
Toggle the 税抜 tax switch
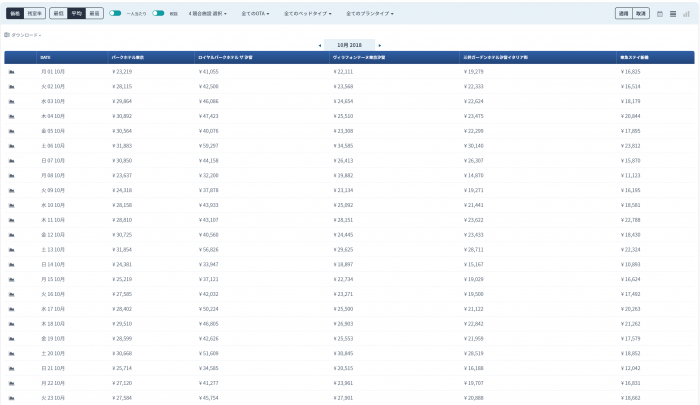tap(158, 13)
